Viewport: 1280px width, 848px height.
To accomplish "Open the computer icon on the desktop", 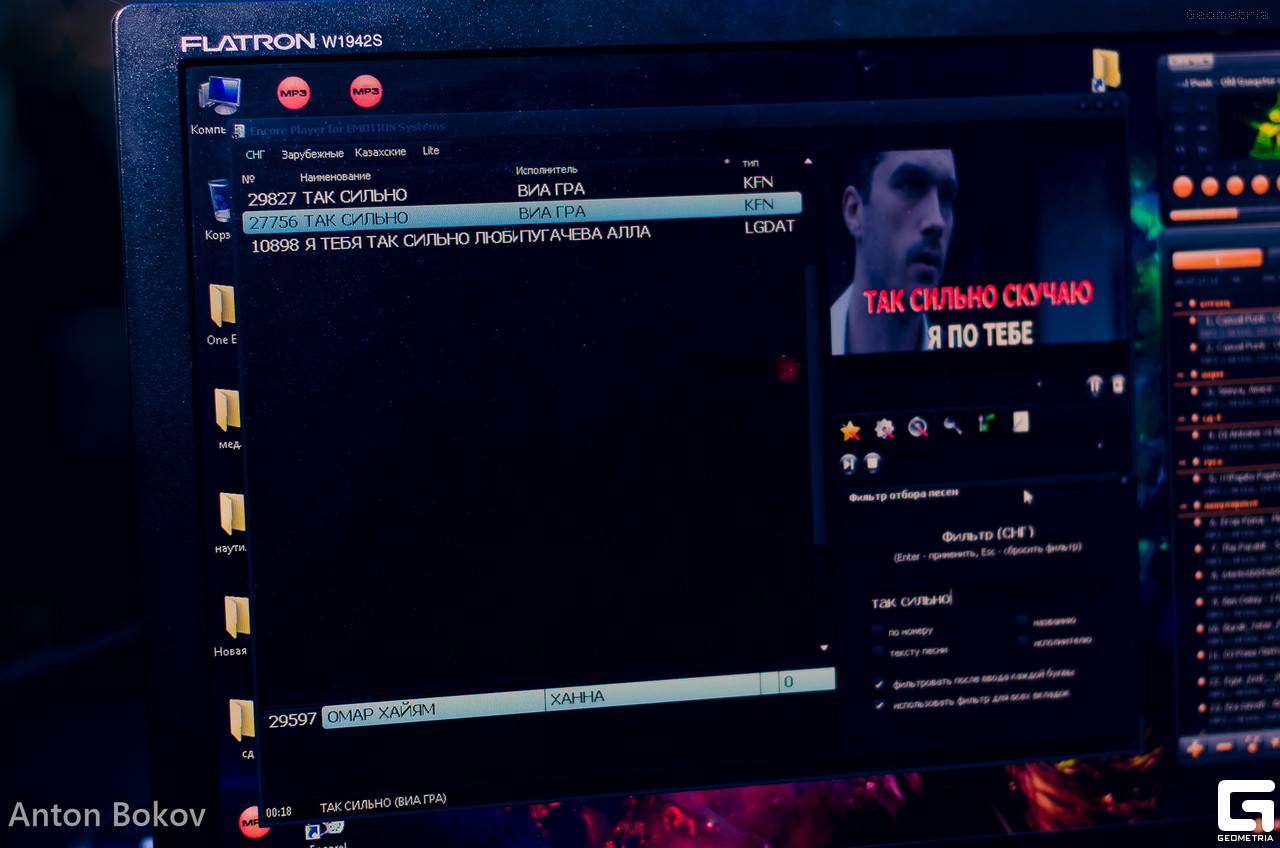I will pyautogui.click(x=218, y=97).
